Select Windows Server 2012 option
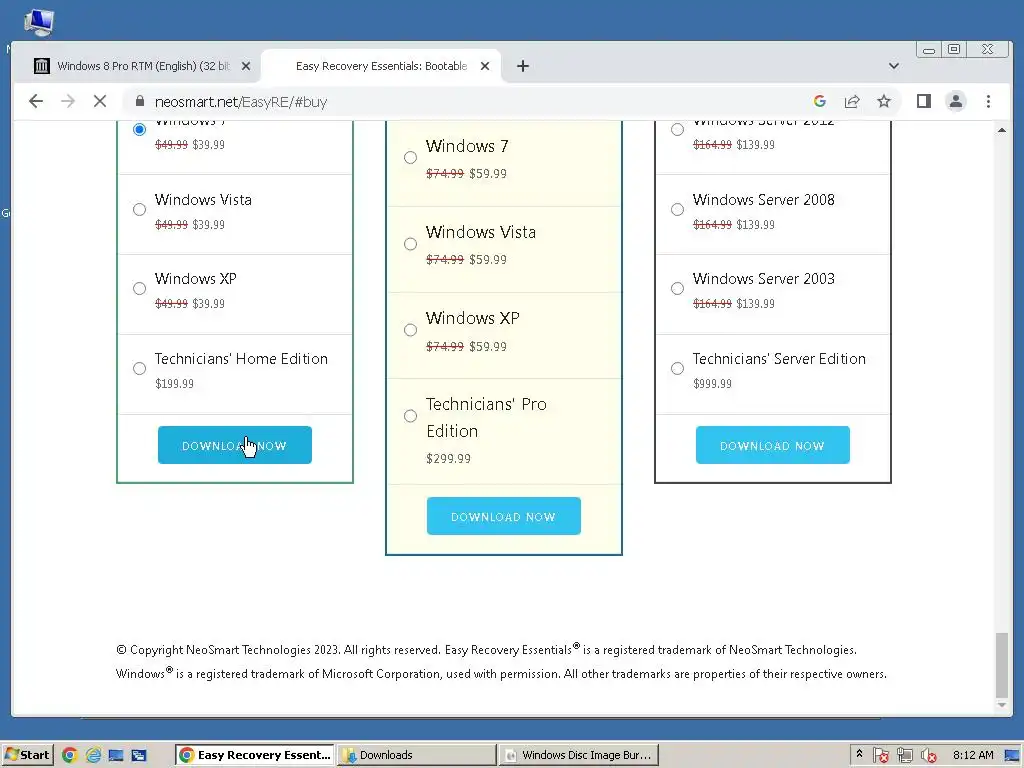This screenshot has height=768, width=1024. pos(677,129)
